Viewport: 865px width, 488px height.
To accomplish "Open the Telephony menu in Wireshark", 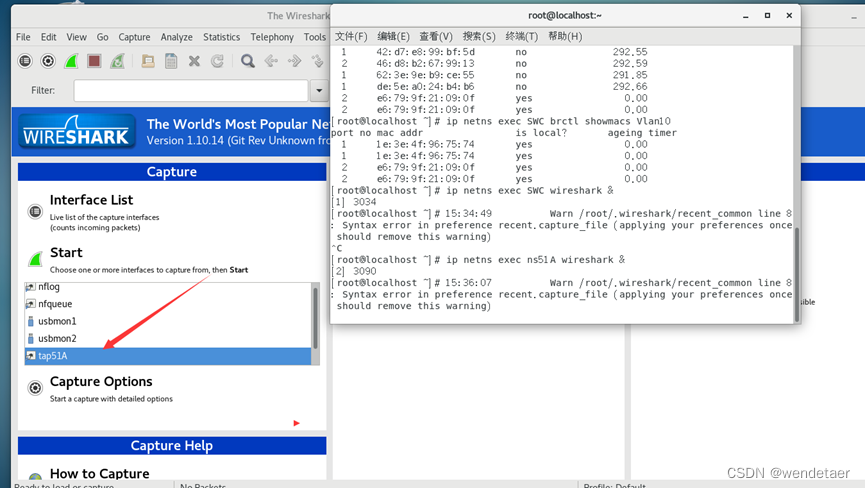I will pos(272,37).
